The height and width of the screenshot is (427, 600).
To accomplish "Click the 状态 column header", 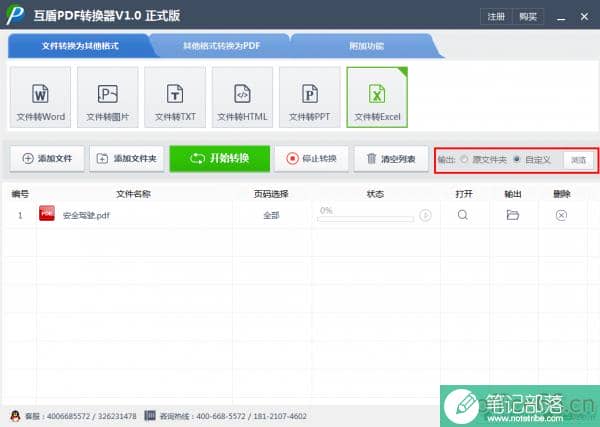I will tap(375, 194).
